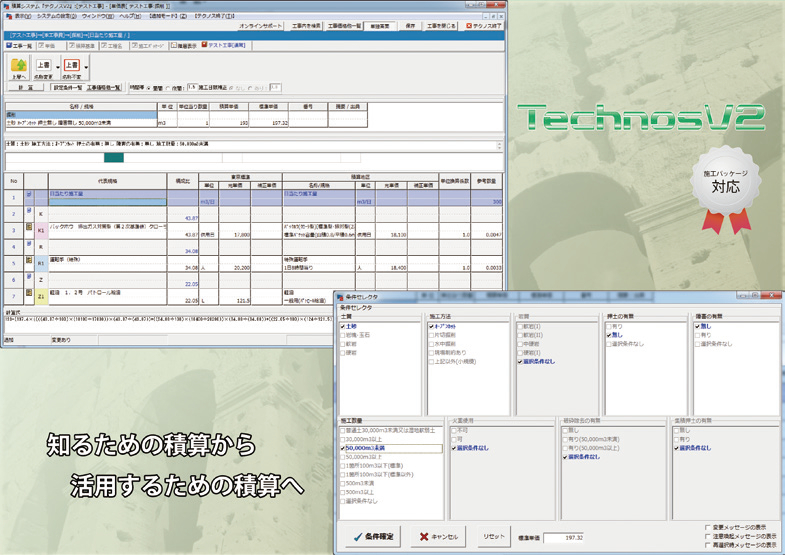Image resolution: width=785 pixels, height=555 pixels.
Task: Check the 30,000m3以上 checkbox
Action: pyautogui.click(x=343, y=439)
